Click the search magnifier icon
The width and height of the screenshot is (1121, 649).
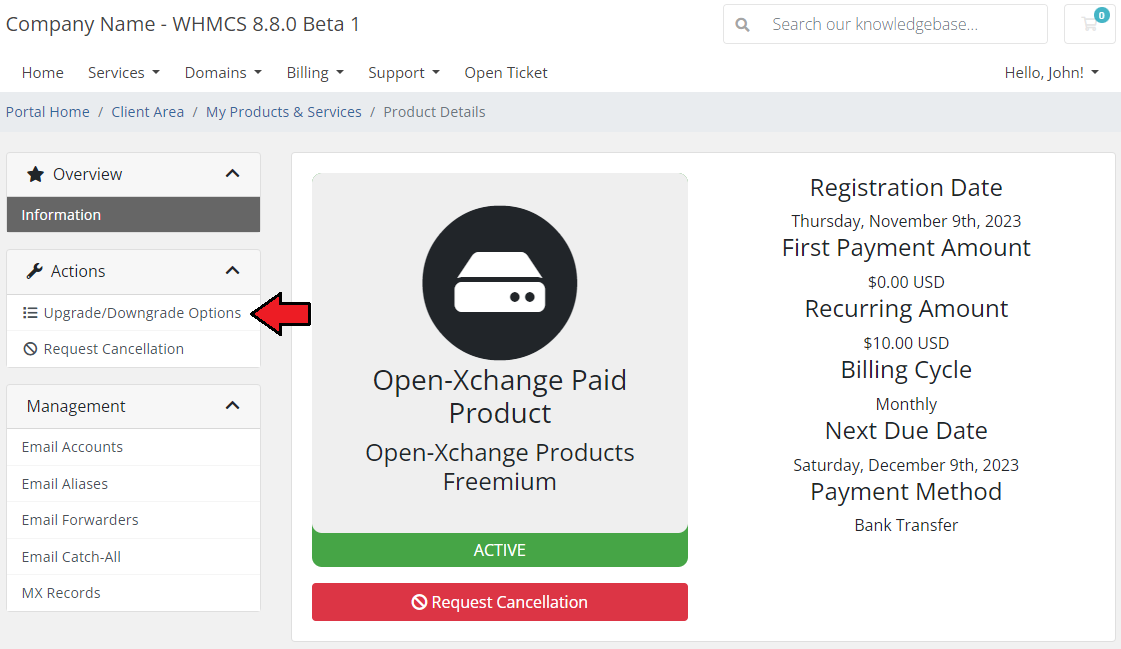(743, 25)
